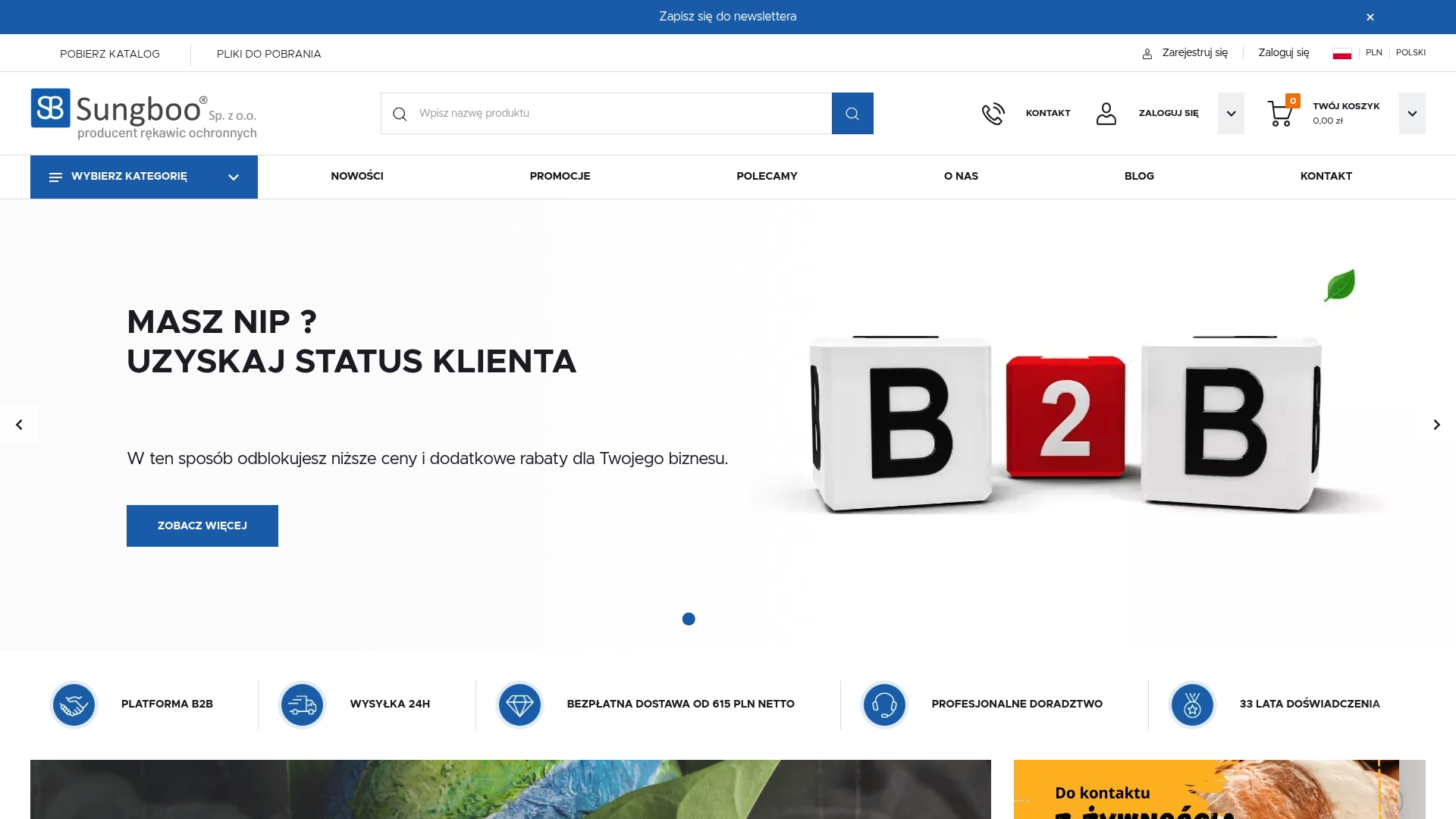Click the ZOBACZ WIĘCEJ button
The image size is (1456, 819).
coord(202,526)
